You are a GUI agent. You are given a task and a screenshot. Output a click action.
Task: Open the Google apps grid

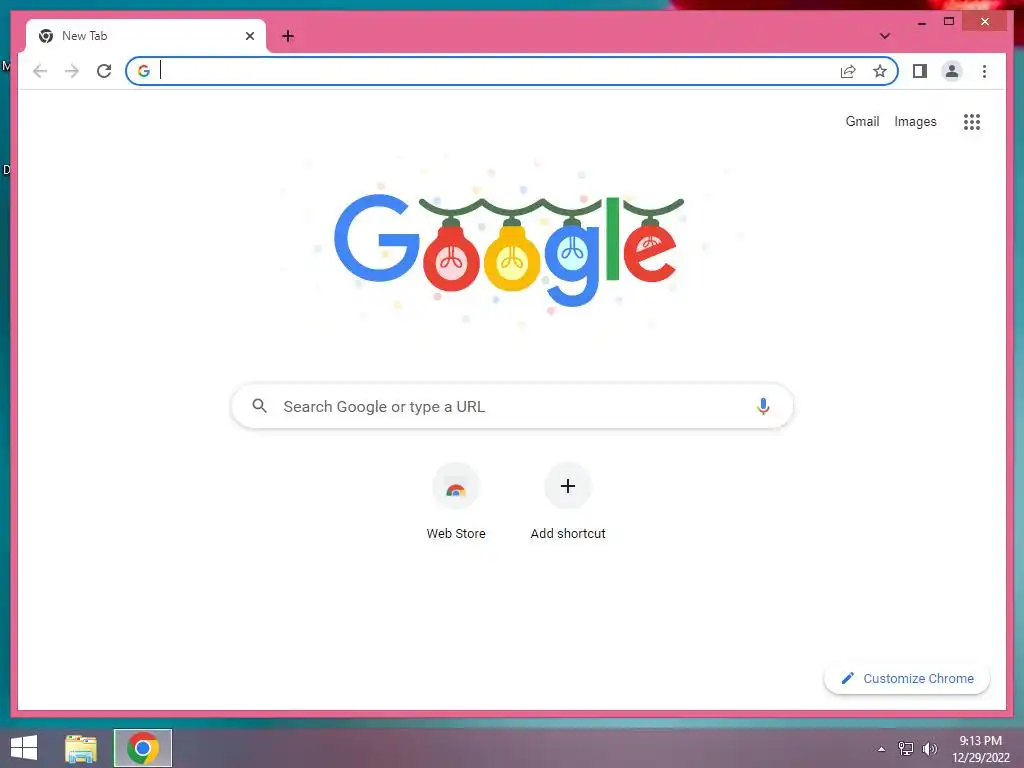click(x=972, y=121)
